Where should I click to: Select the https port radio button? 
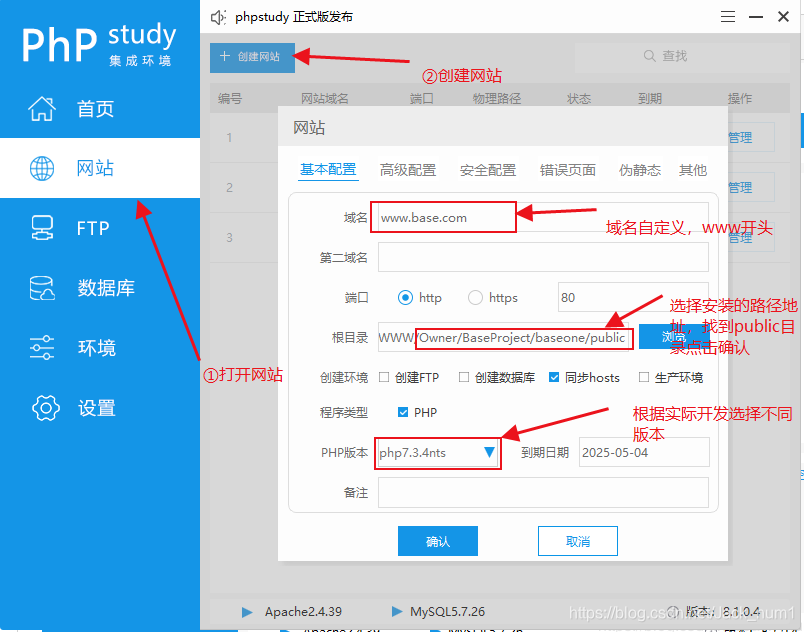click(x=475, y=298)
